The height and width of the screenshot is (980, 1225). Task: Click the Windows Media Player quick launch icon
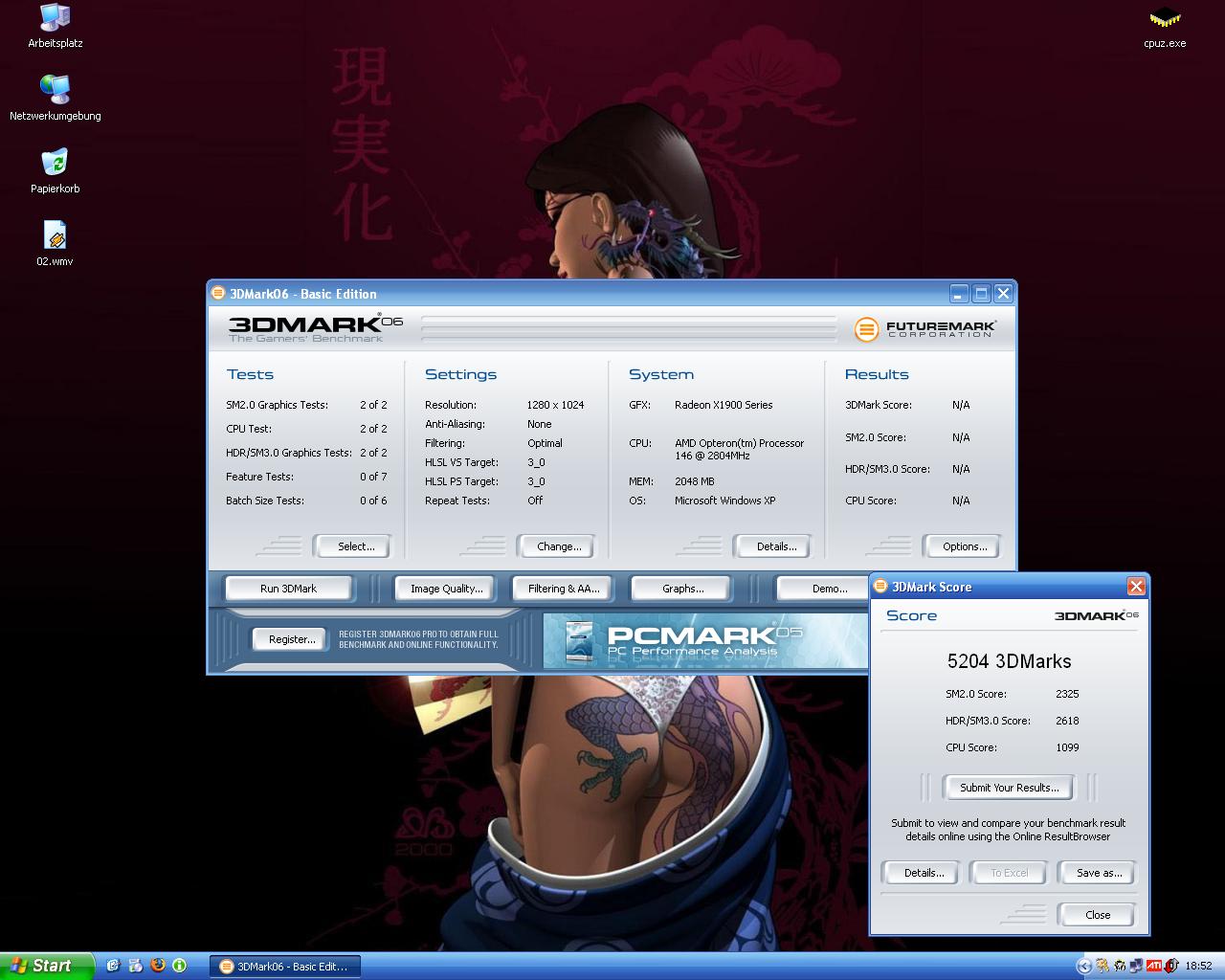[x=135, y=966]
